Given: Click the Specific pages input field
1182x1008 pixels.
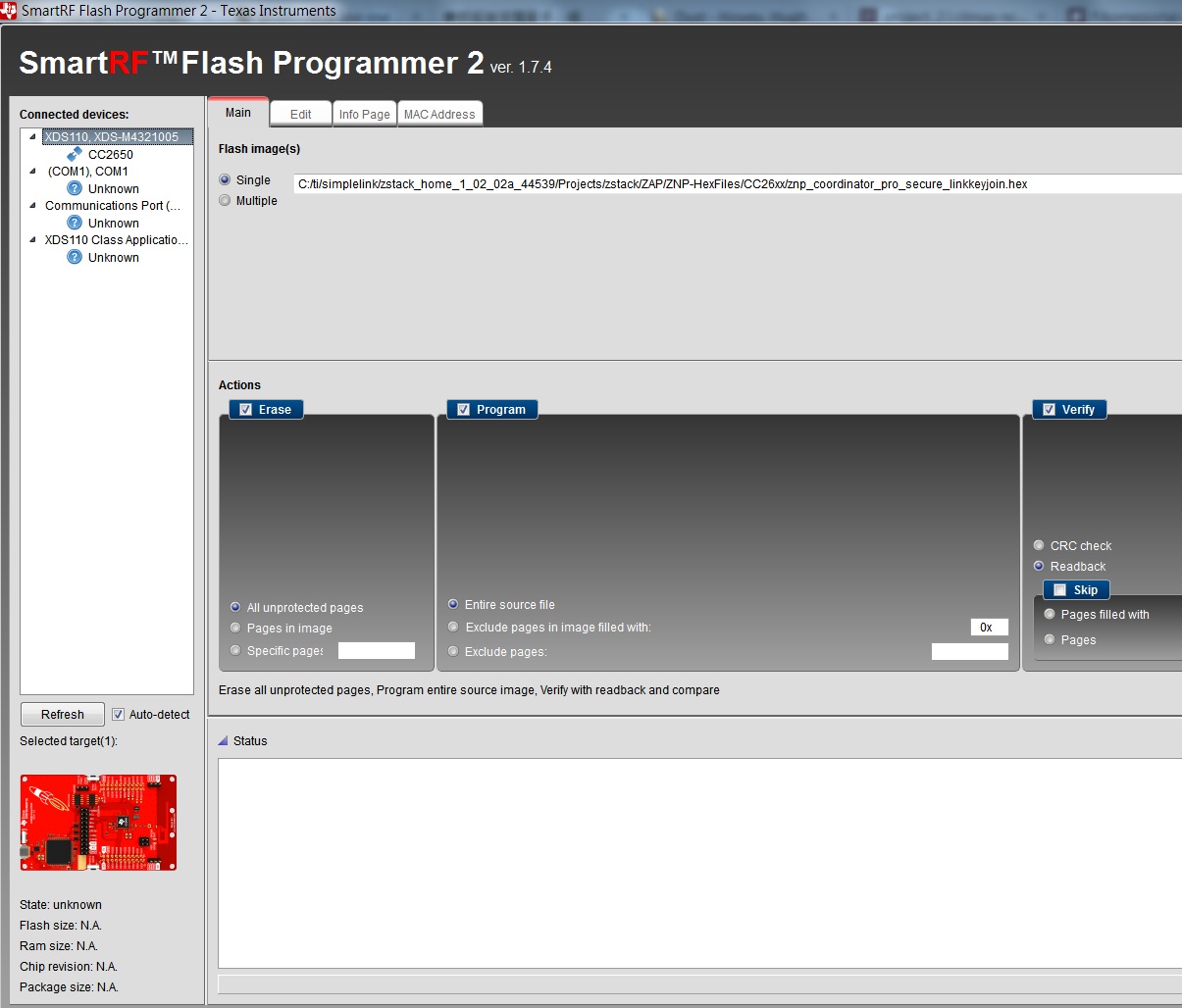Looking at the screenshot, I should (377, 651).
